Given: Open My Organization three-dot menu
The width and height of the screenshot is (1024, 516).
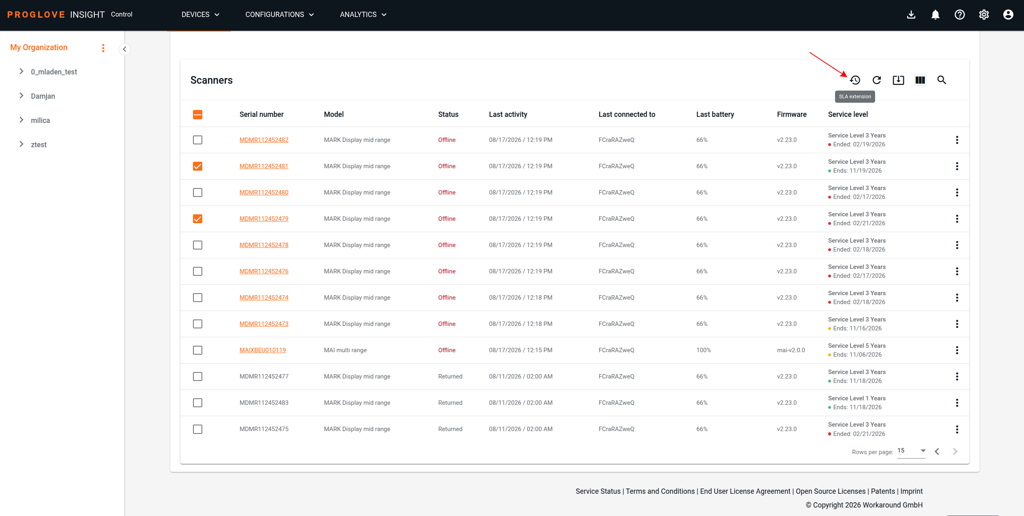Looking at the screenshot, I should tap(103, 48).
